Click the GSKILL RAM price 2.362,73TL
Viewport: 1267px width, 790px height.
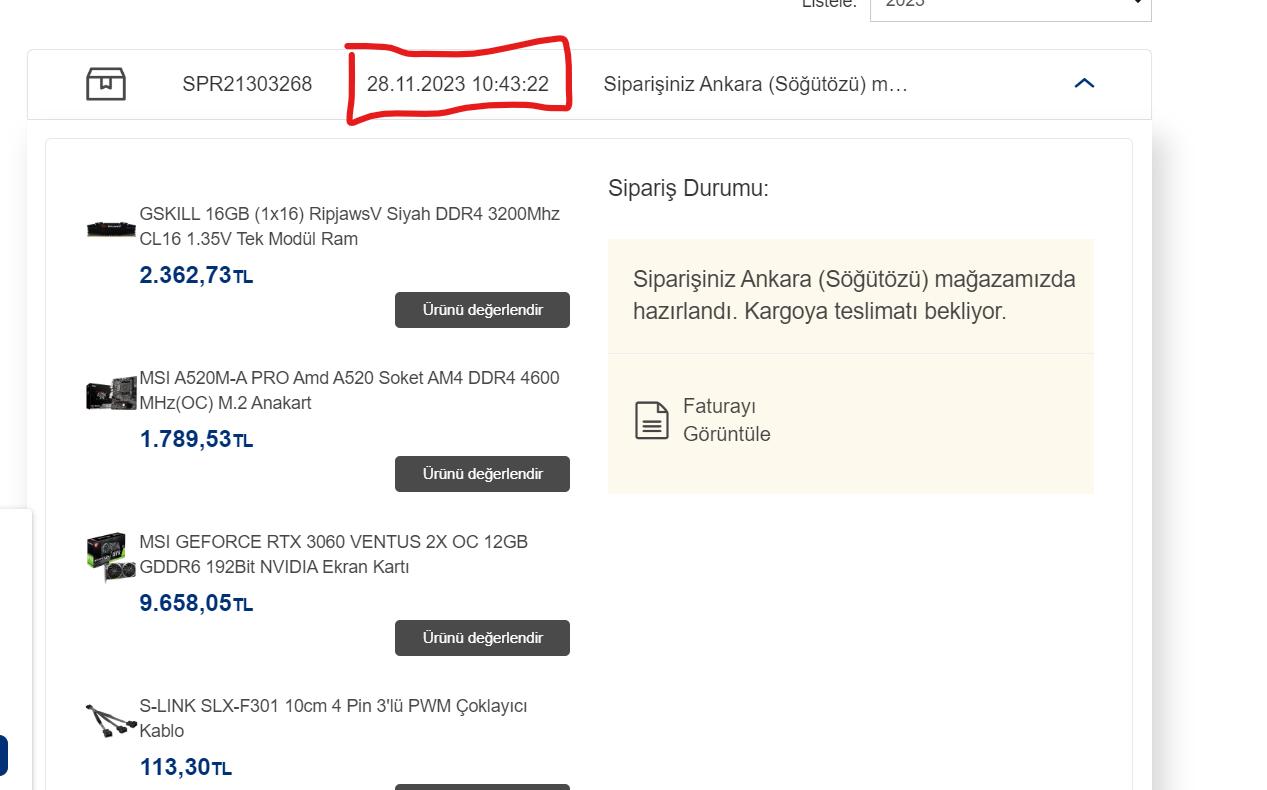click(196, 274)
